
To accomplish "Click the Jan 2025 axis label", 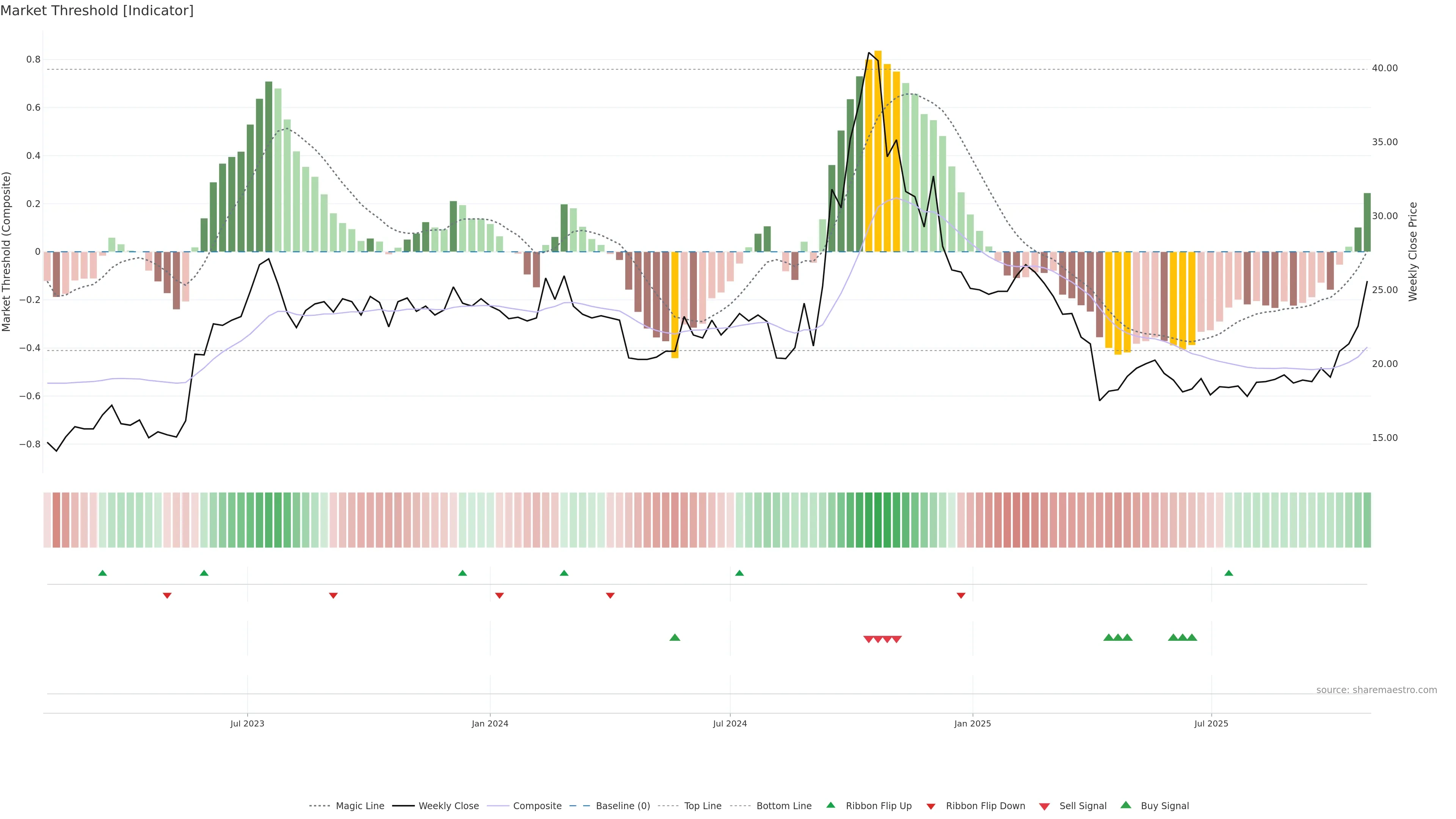I will [972, 723].
